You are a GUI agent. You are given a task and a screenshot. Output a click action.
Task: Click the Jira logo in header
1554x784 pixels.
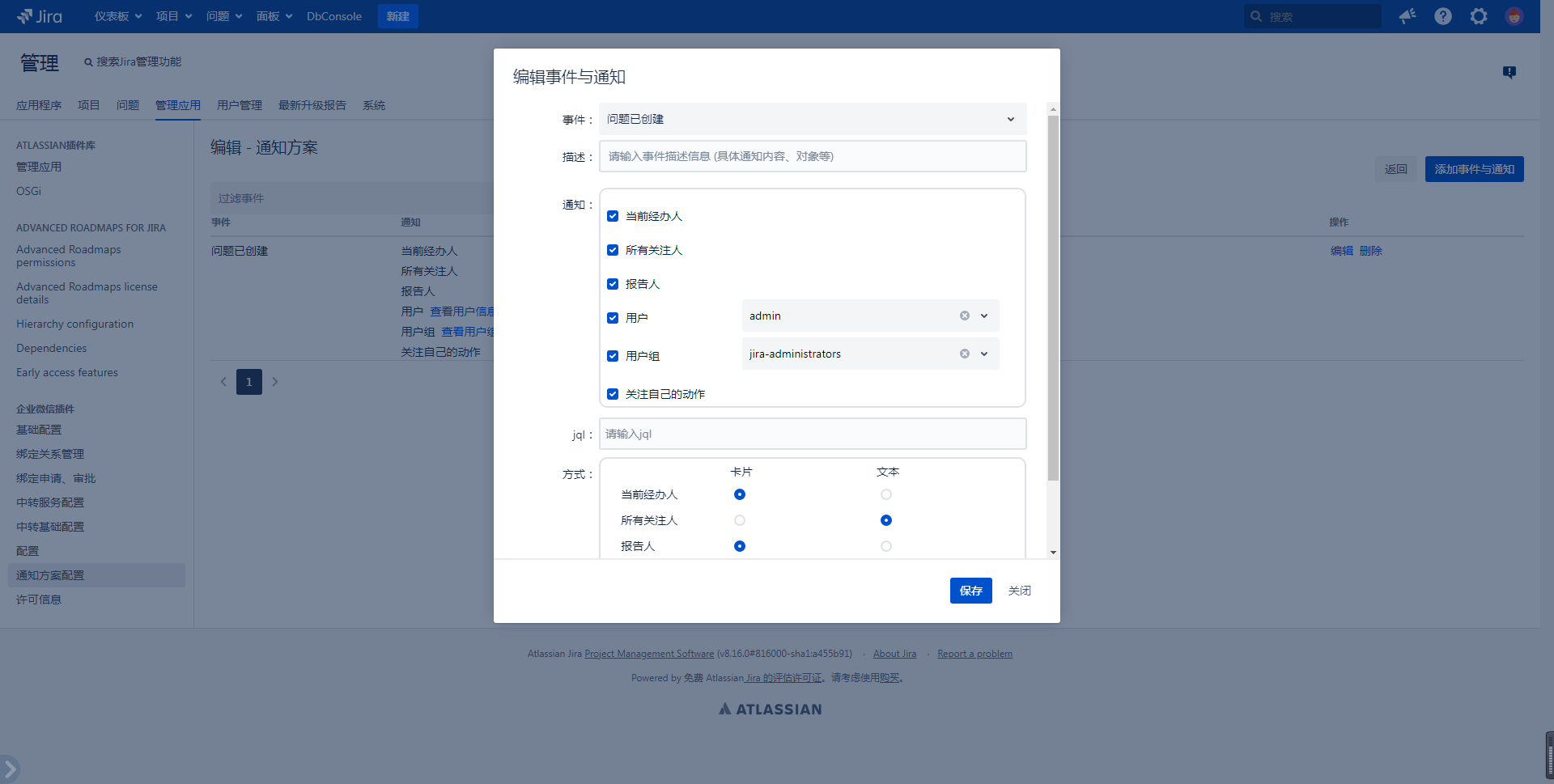tap(39, 16)
